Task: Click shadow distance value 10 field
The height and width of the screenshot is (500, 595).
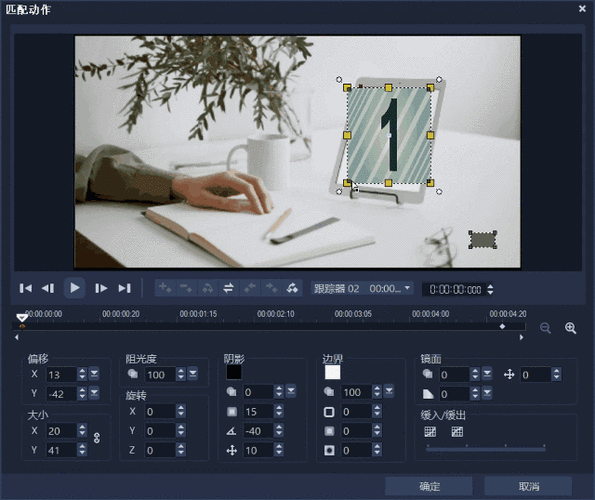Action: pyautogui.click(x=258, y=450)
